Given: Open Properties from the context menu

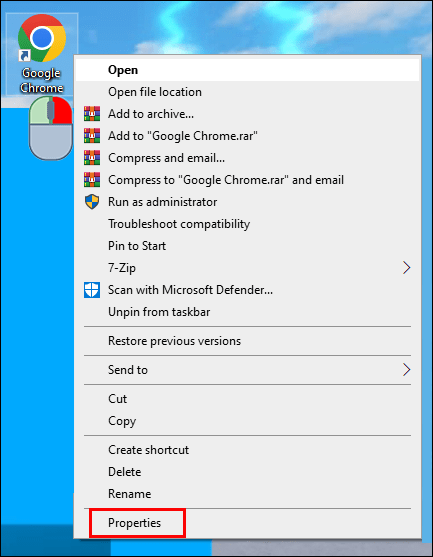Looking at the screenshot, I should pos(247,523).
